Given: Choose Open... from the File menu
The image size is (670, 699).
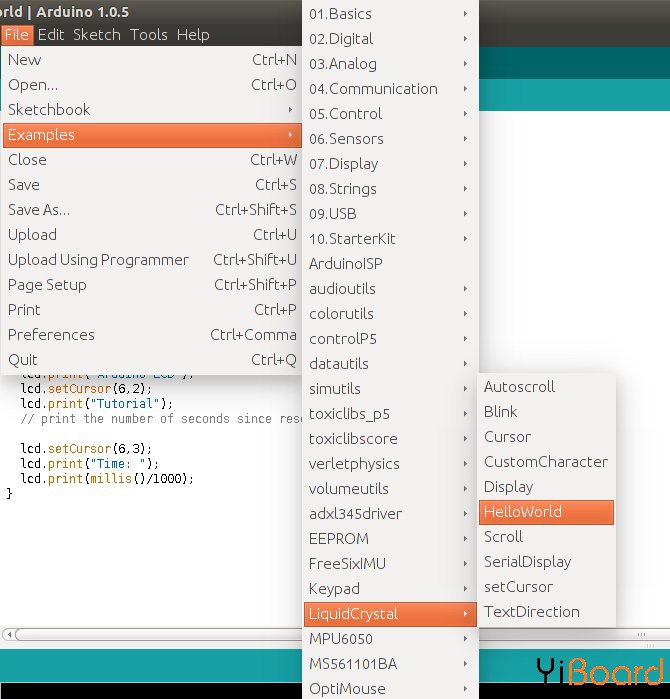Looking at the screenshot, I should point(152,85).
